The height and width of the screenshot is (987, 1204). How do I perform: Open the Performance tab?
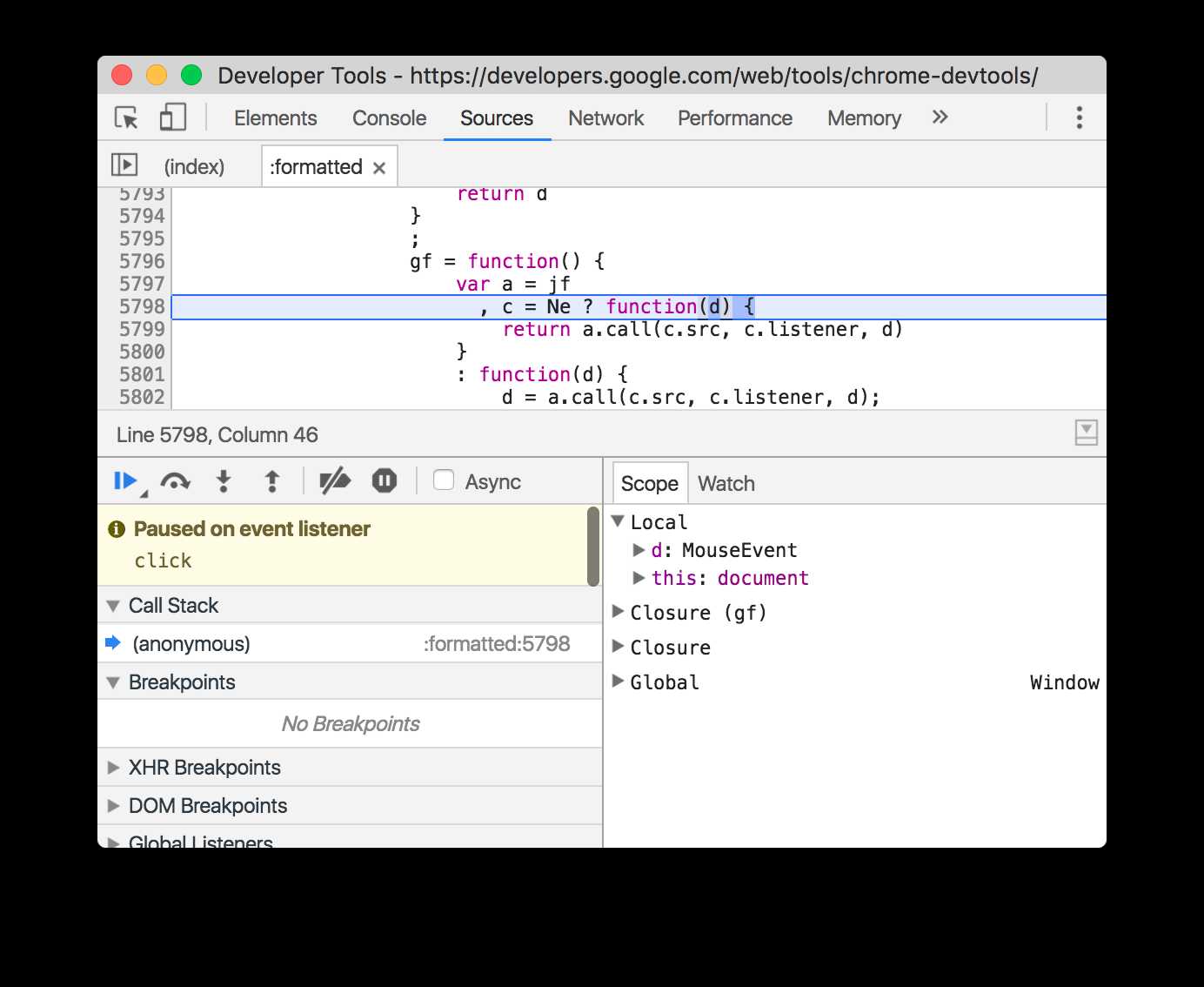click(735, 118)
